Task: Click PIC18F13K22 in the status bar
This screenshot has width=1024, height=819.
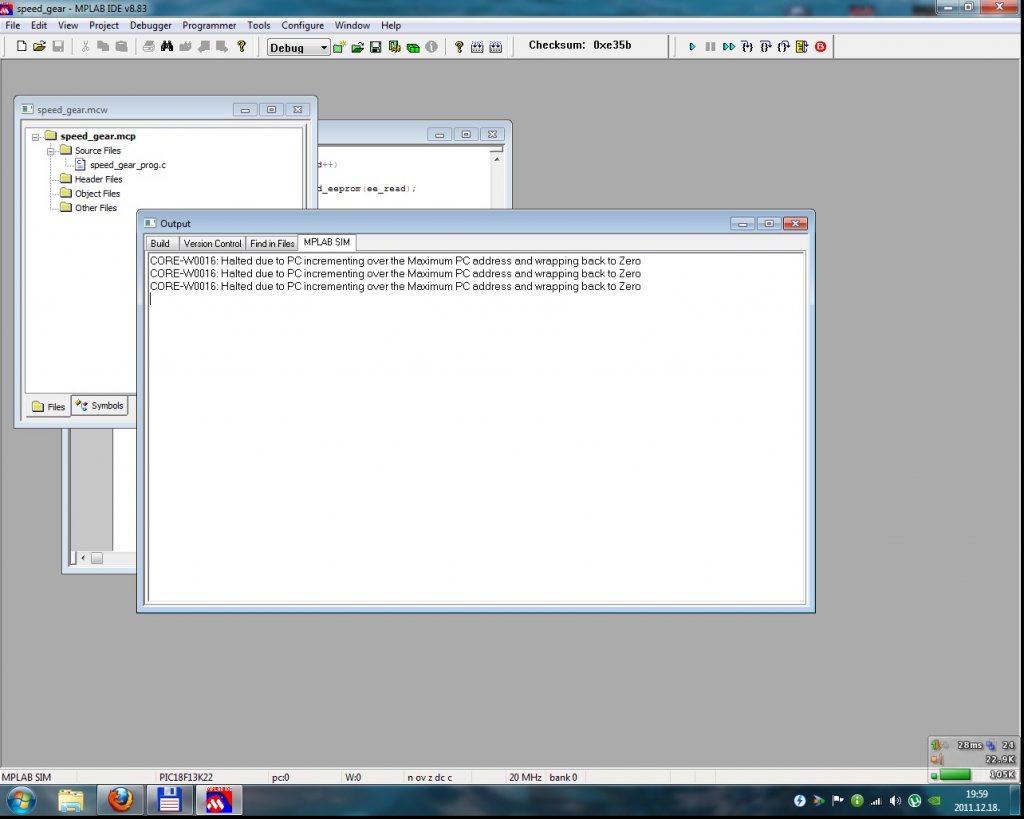Action: (x=186, y=777)
